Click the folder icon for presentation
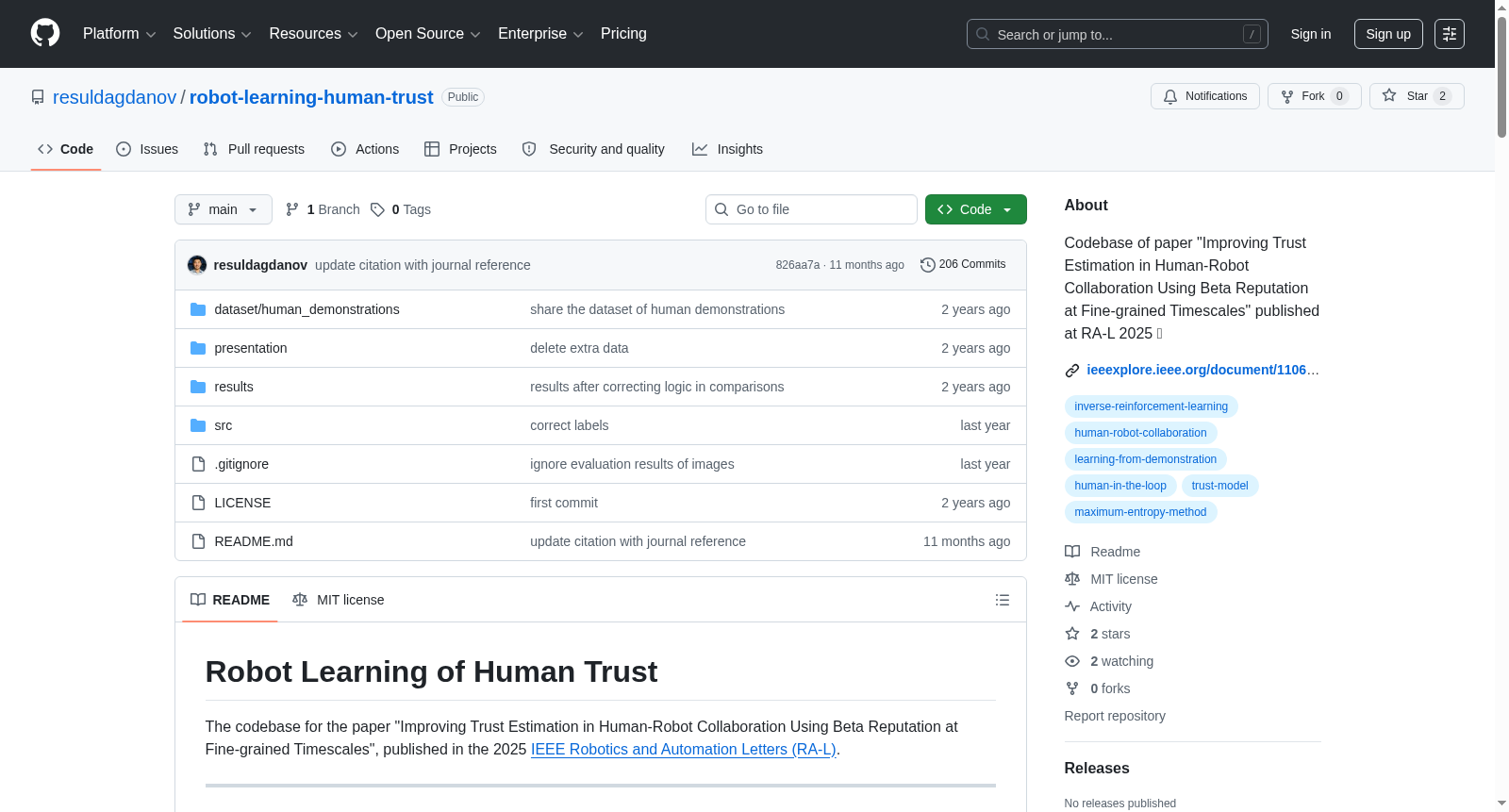The image size is (1509, 812). tap(198, 348)
